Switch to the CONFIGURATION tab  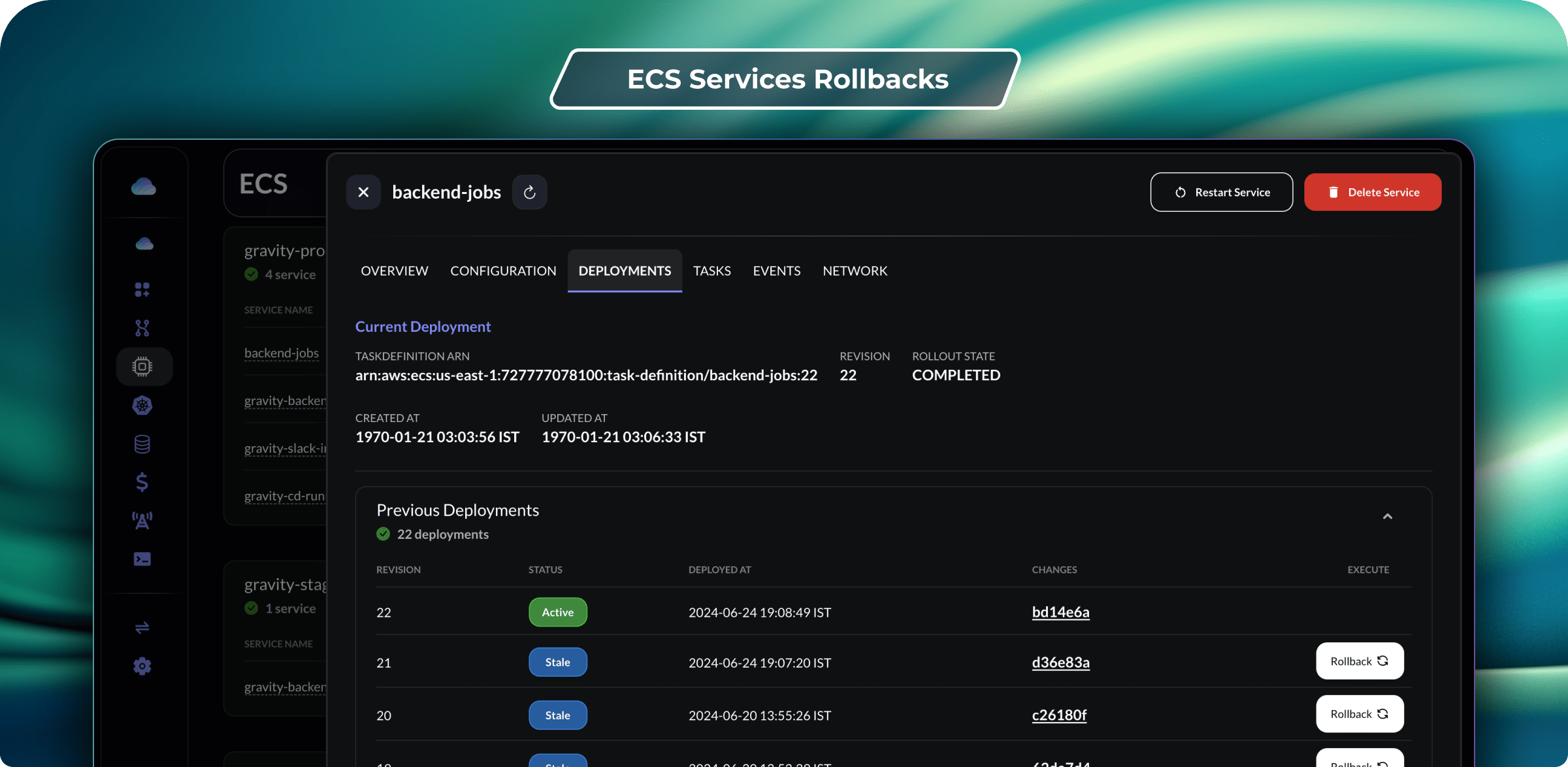[x=503, y=270]
